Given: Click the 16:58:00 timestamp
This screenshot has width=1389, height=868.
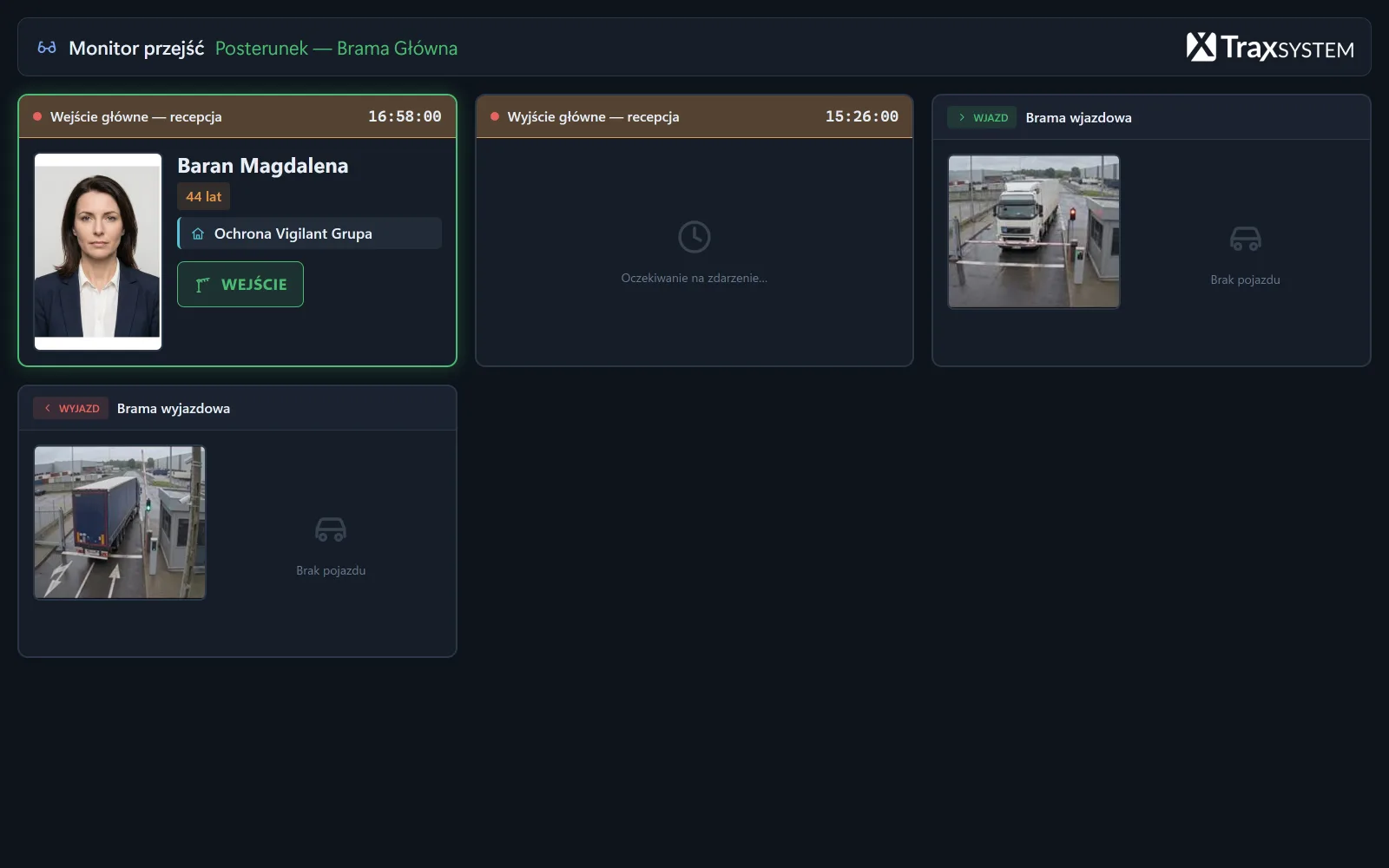Looking at the screenshot, I should [405, 116].
